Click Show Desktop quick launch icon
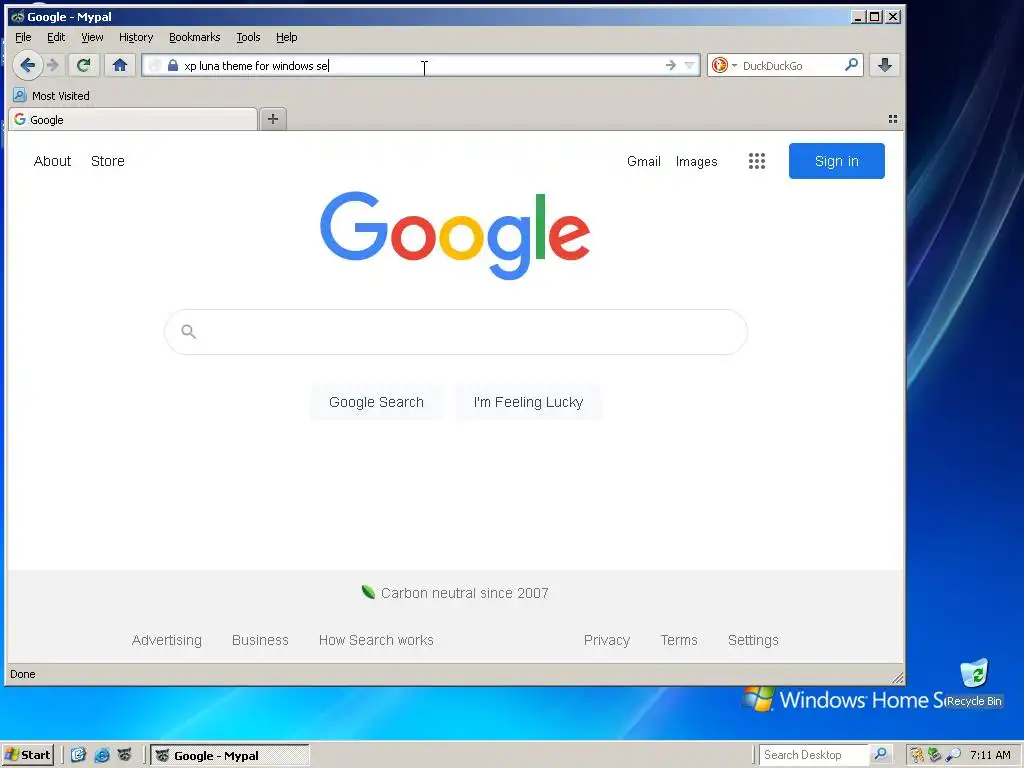This screenshot has width=1024, height=768. pyautogui.click(x=78, y=755)
